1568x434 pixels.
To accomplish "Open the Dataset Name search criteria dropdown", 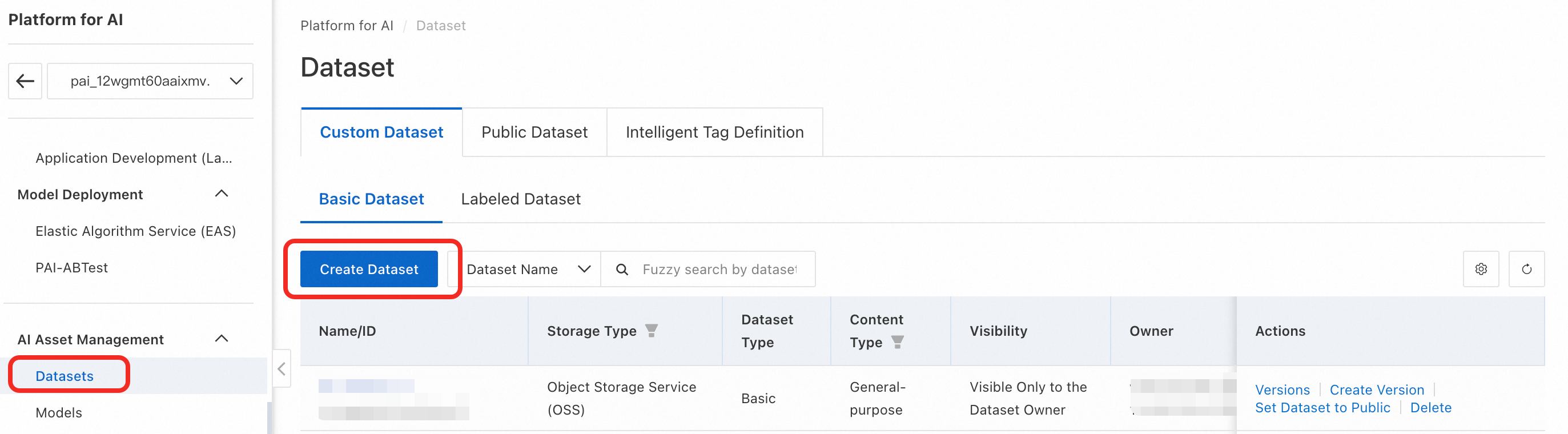I will [584, 268].
